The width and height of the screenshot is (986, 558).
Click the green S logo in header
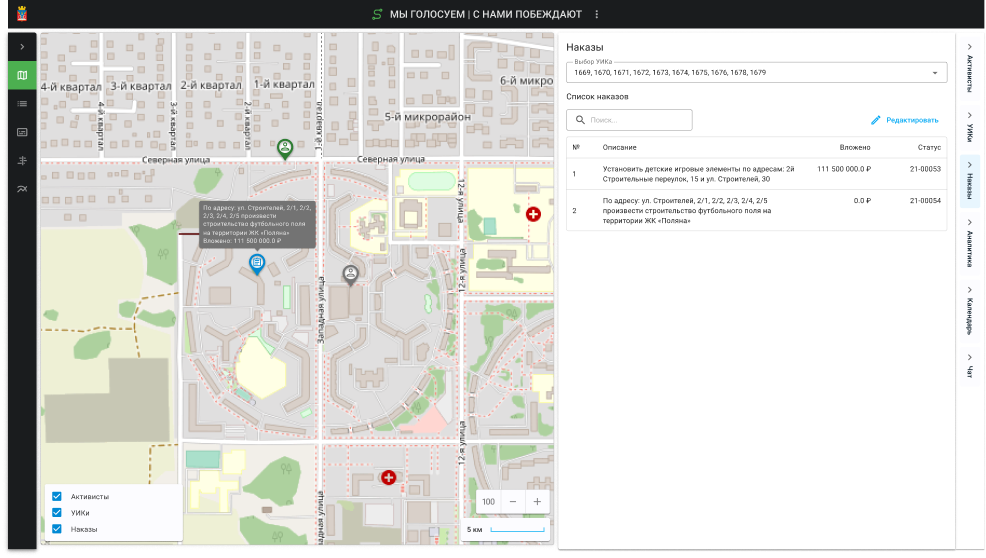click(377, 14)
